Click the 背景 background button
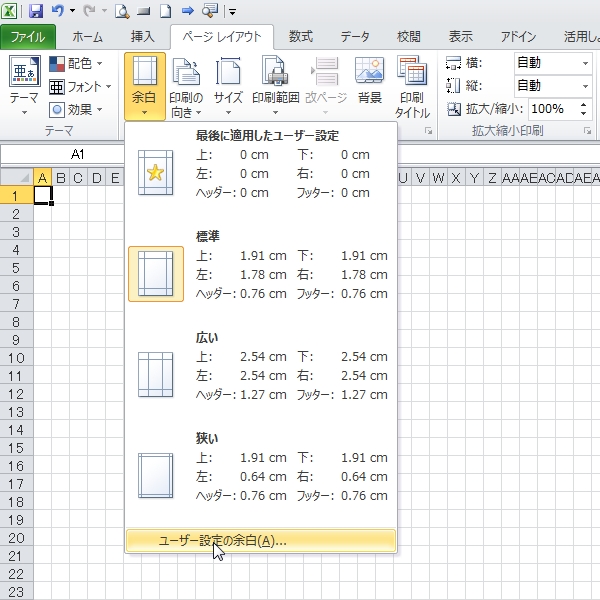 370,82
